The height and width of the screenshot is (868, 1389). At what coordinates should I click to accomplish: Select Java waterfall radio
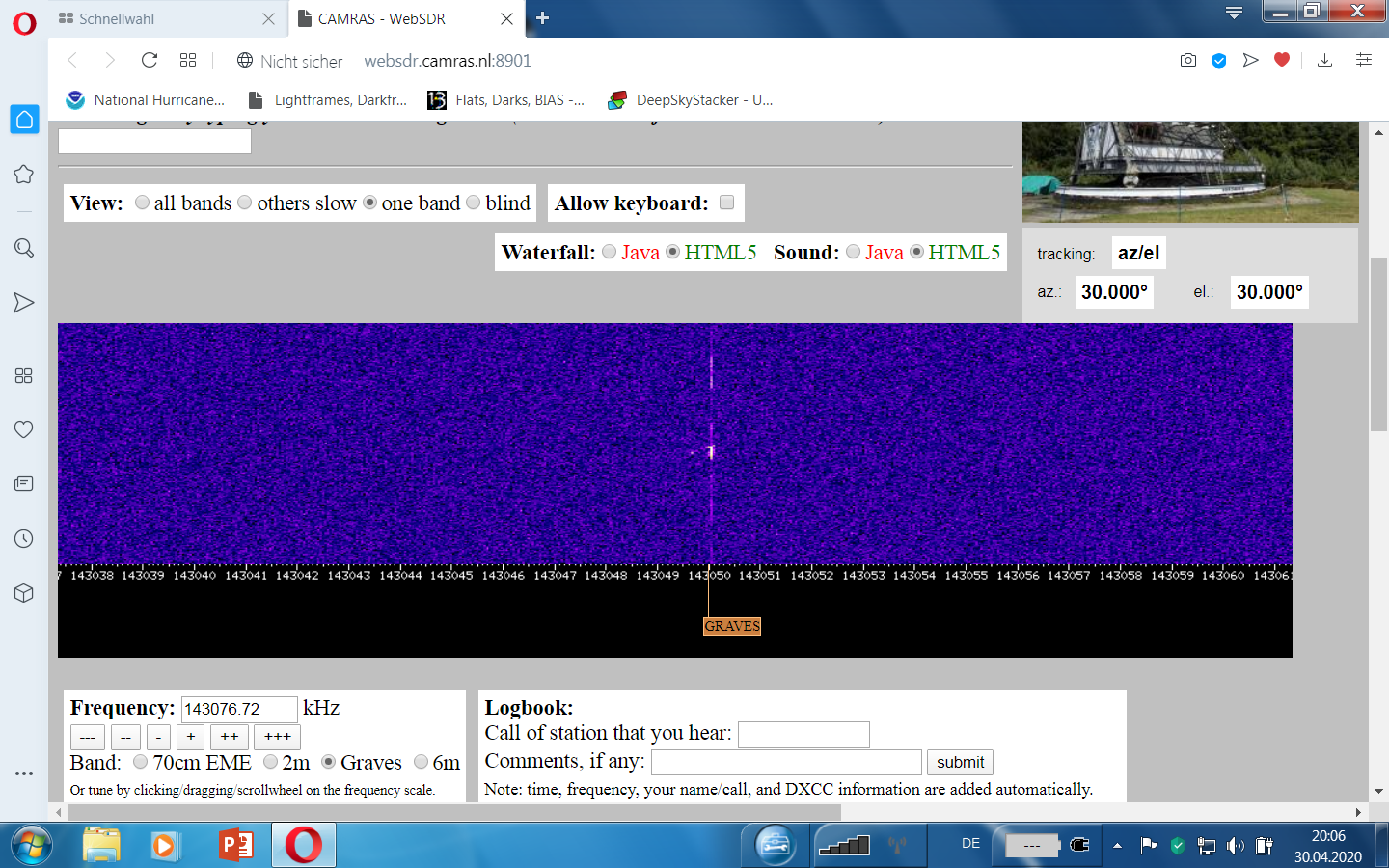point(610,252)
